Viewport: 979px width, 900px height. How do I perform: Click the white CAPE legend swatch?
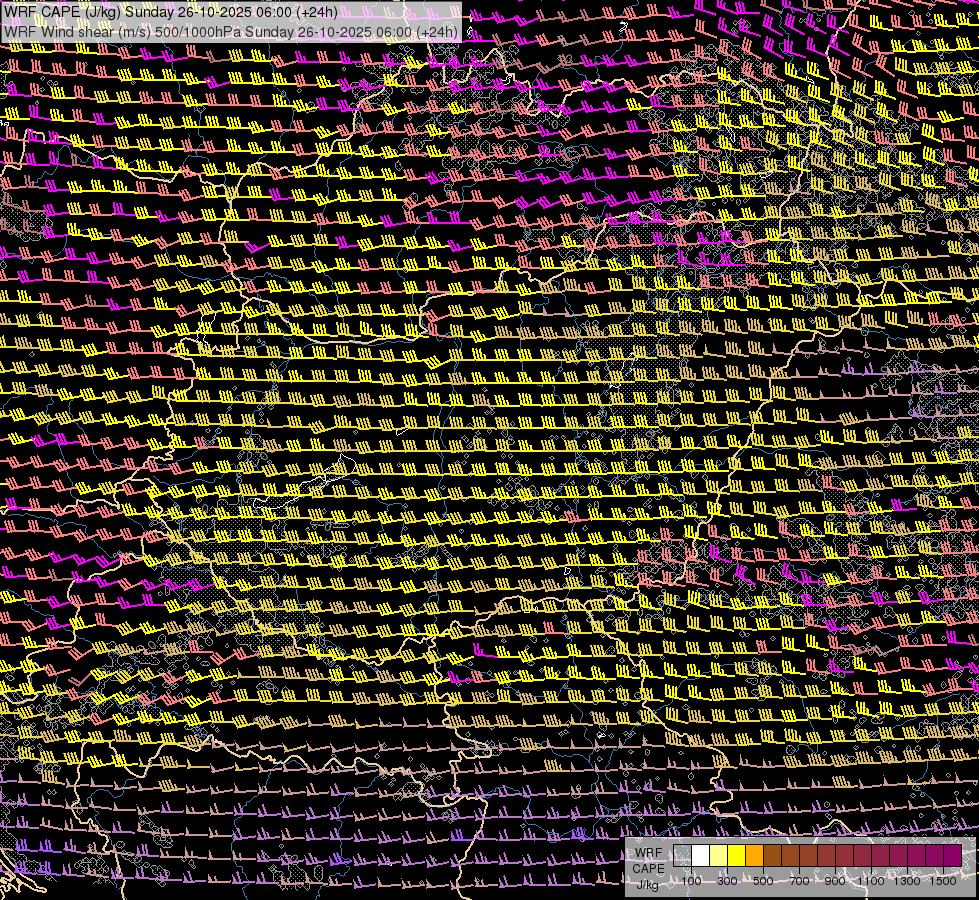(701, 856)
